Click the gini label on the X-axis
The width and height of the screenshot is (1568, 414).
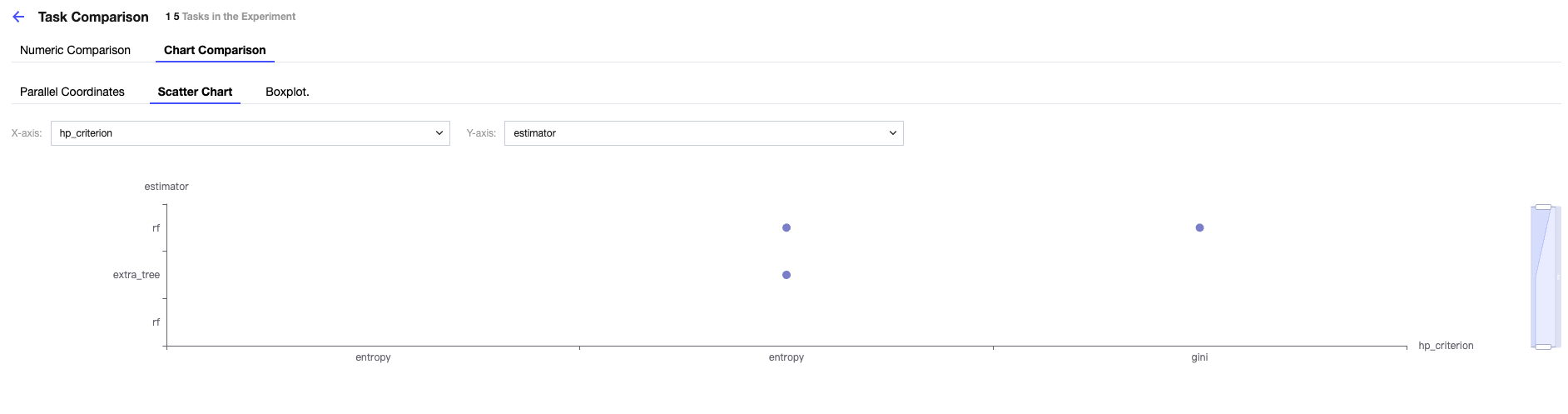pos(1199,357)
